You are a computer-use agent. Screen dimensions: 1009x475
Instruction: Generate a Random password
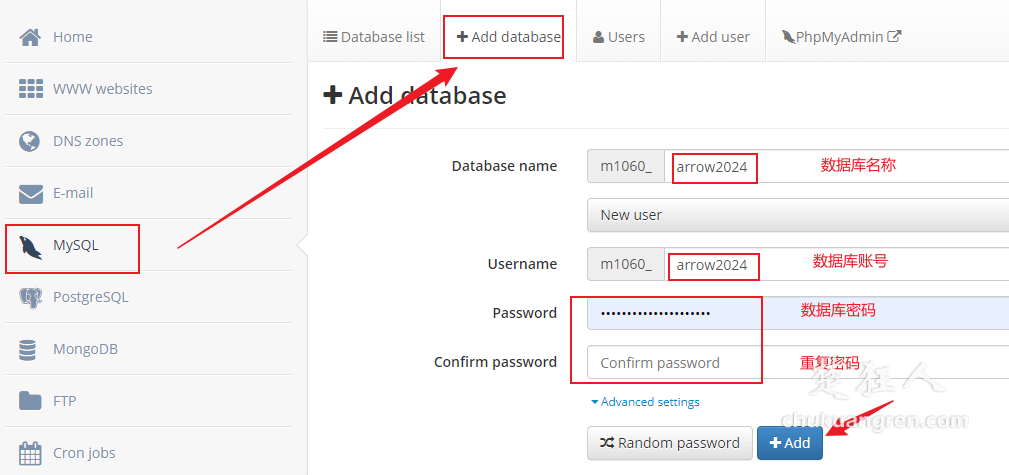coord(669,443)
